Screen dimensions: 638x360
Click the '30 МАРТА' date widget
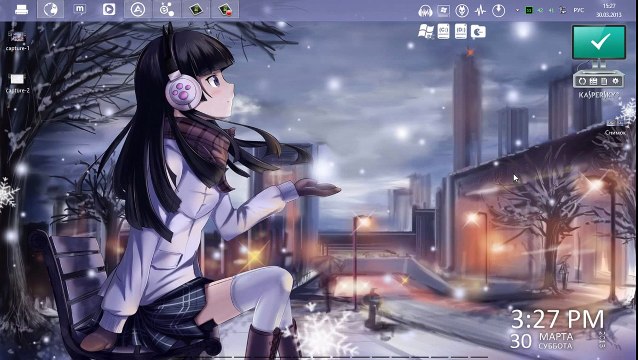coord(542,341)
